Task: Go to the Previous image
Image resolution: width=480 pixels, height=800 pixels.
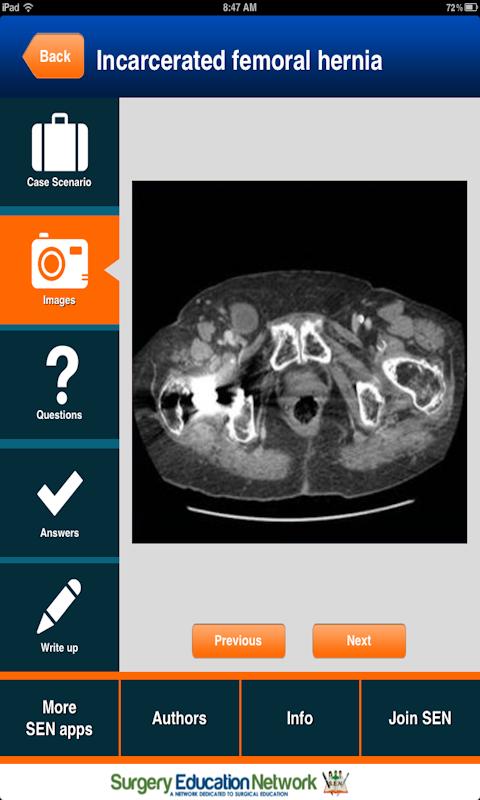Action: [238, 641]
